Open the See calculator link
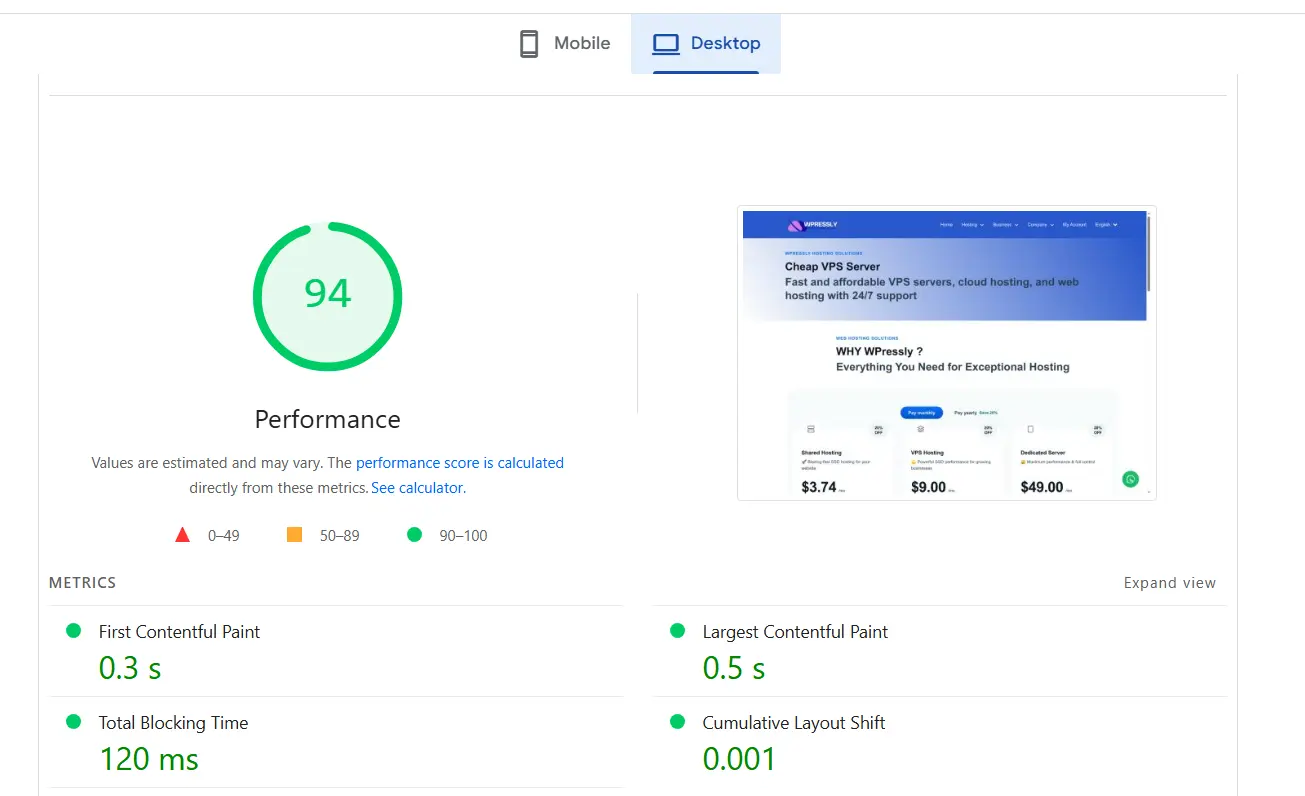Screen dimensions: 1305x796 416,487
